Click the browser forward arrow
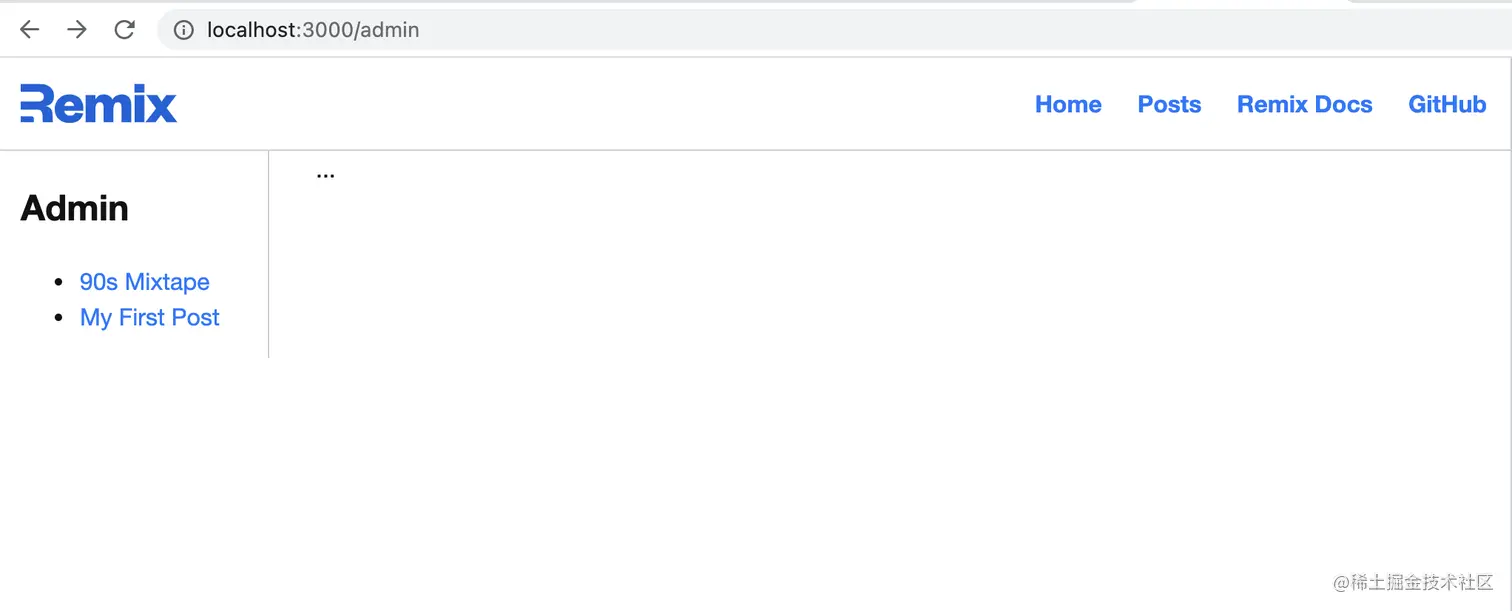This screenshot has width=1512, height=611. pos(77,30)
